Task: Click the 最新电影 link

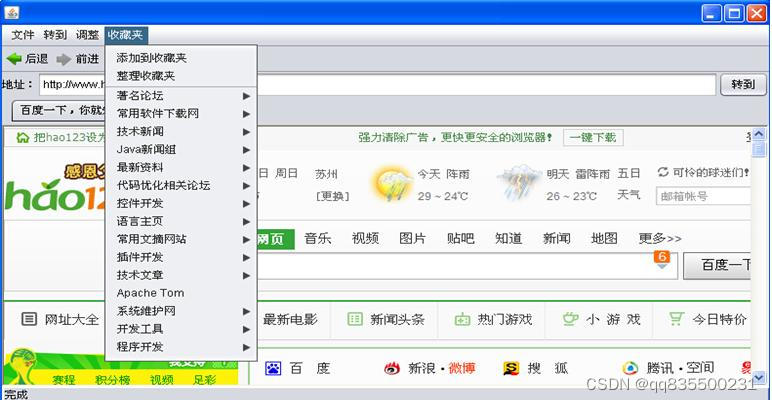Action: pyautogui.click(x=290, y=320)
